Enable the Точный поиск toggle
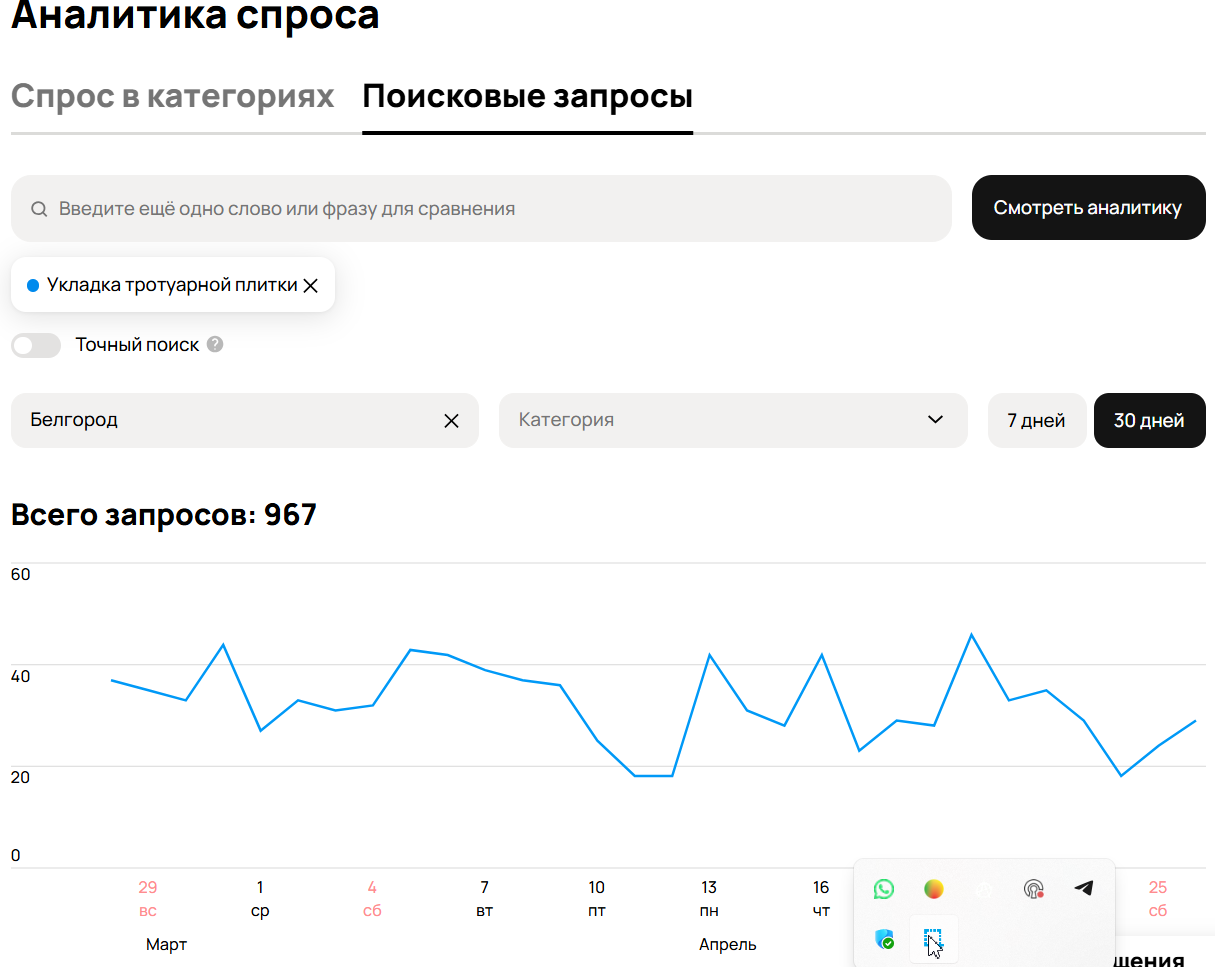1215x967 pixels. click(x=36, y=346)
